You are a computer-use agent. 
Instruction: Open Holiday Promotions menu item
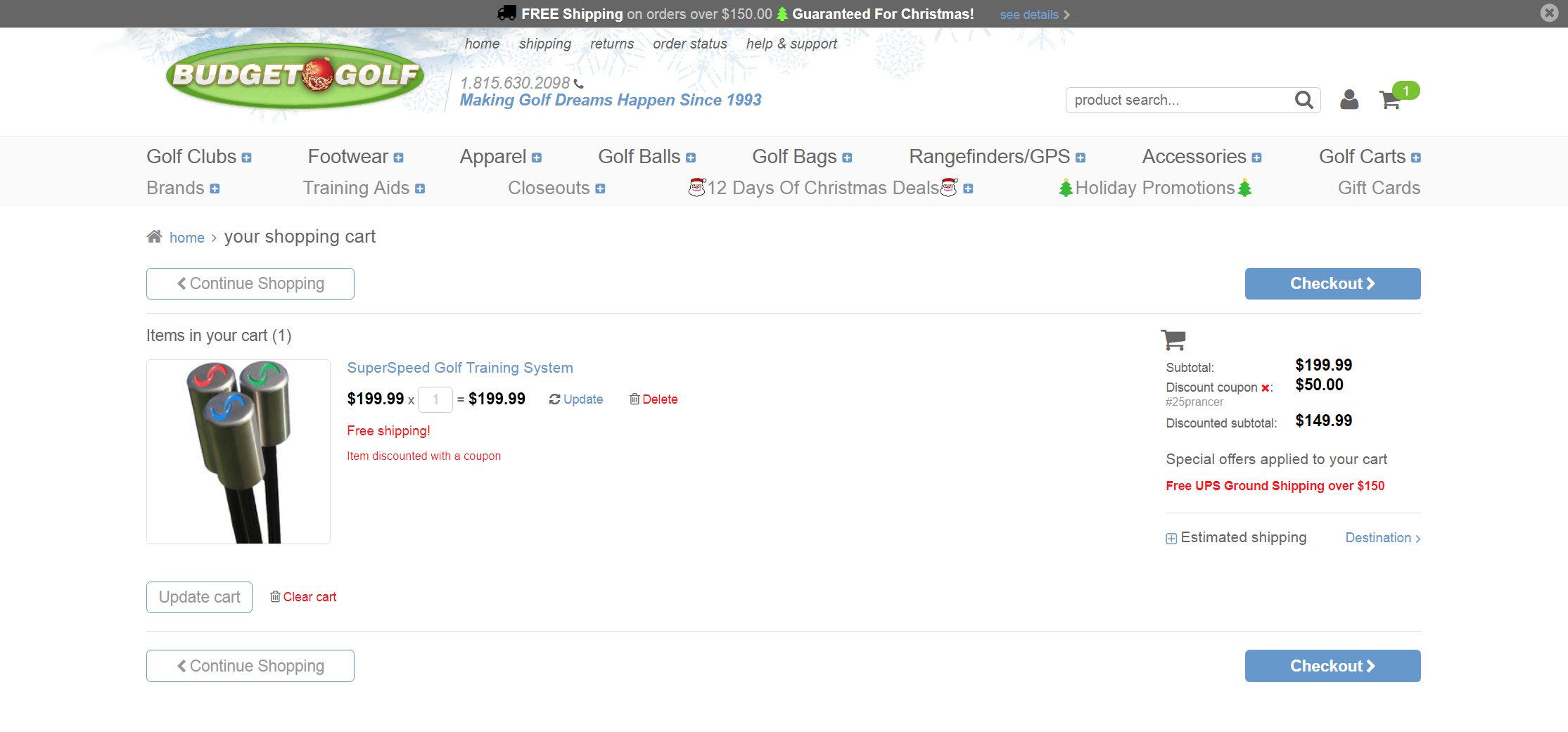[x=1154, y=188]
